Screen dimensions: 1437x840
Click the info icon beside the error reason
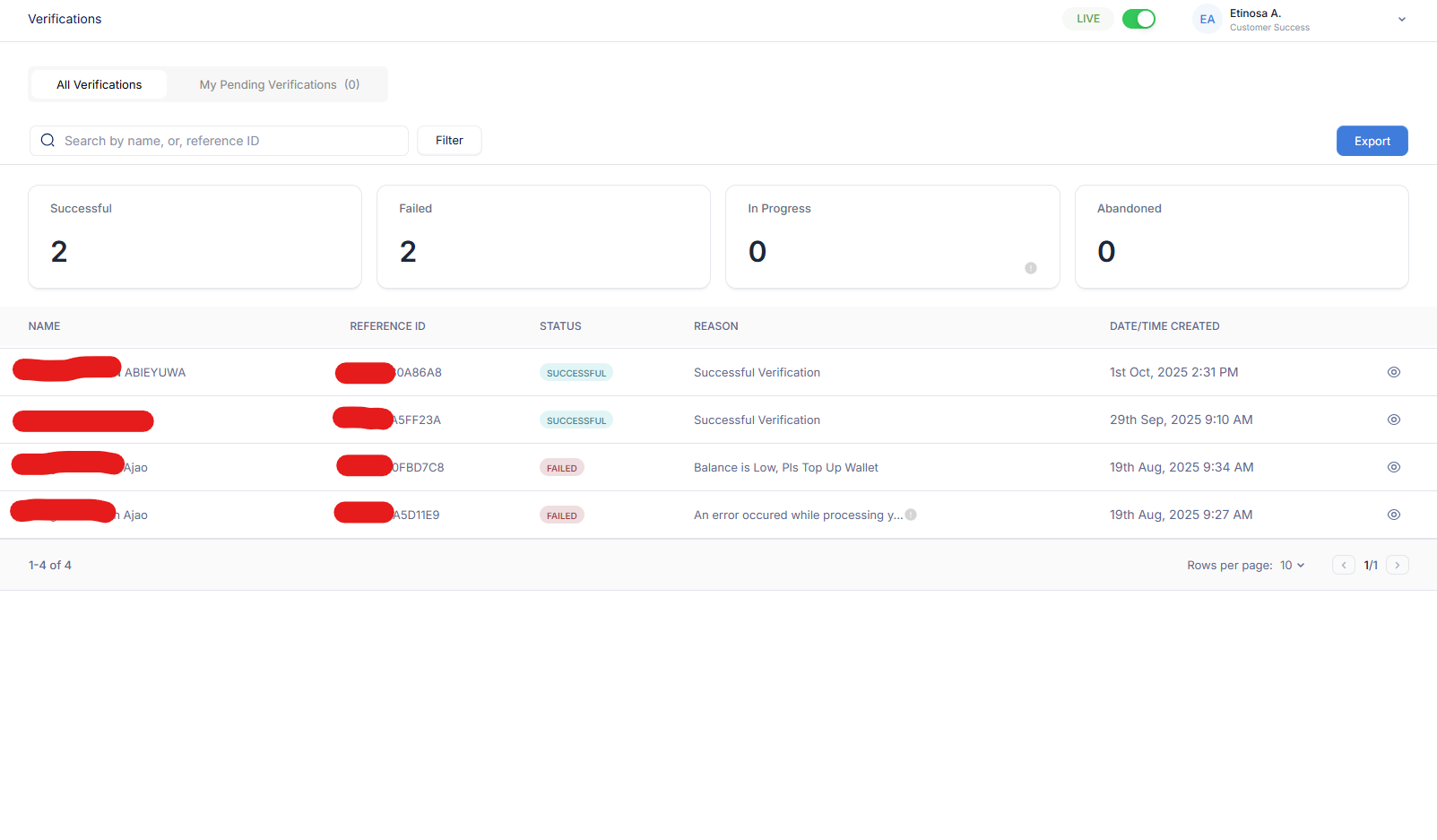coord(911,514)
